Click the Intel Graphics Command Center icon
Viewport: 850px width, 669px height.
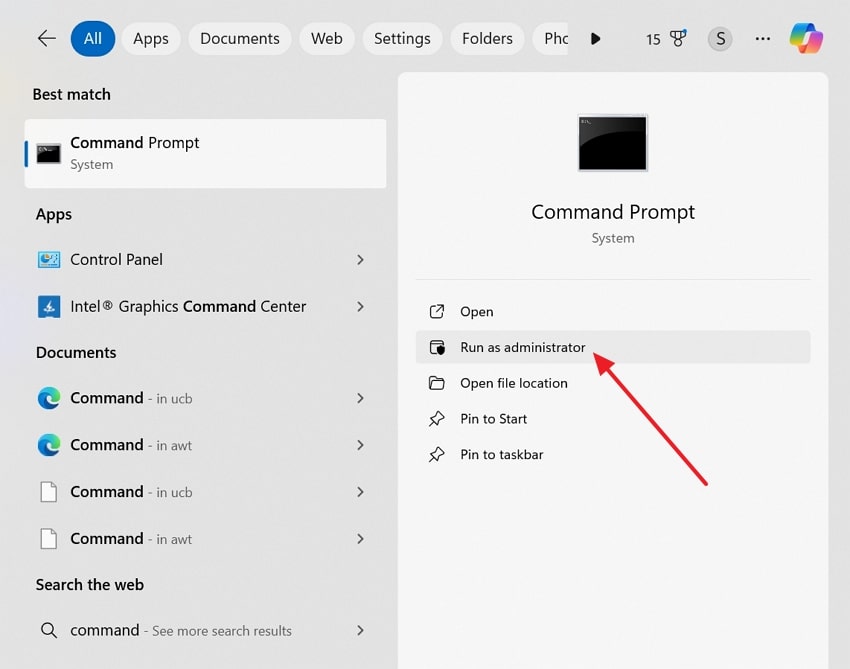coord(49,307)
